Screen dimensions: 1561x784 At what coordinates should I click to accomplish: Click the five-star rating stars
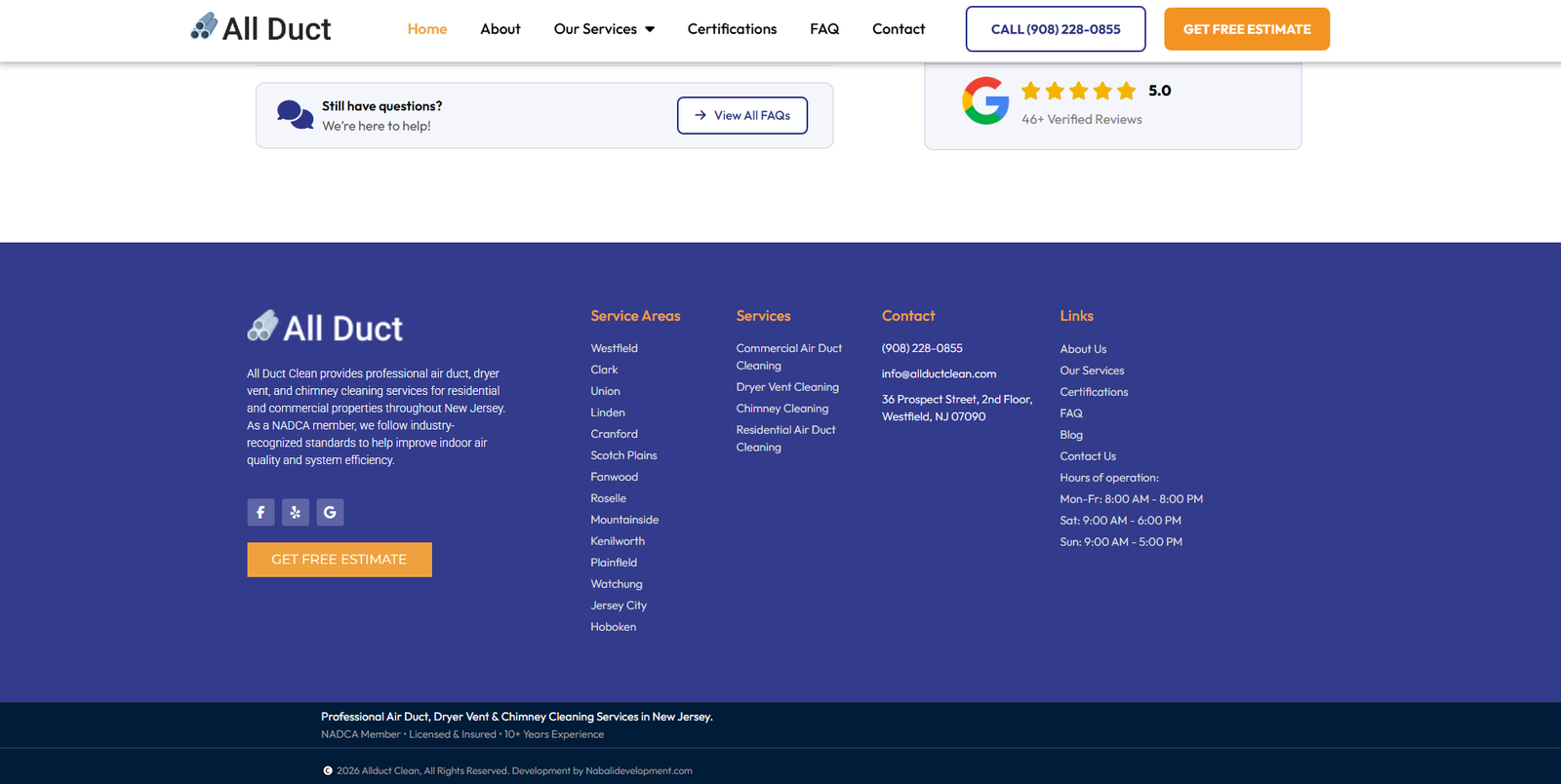click(x=1078, y=91)
